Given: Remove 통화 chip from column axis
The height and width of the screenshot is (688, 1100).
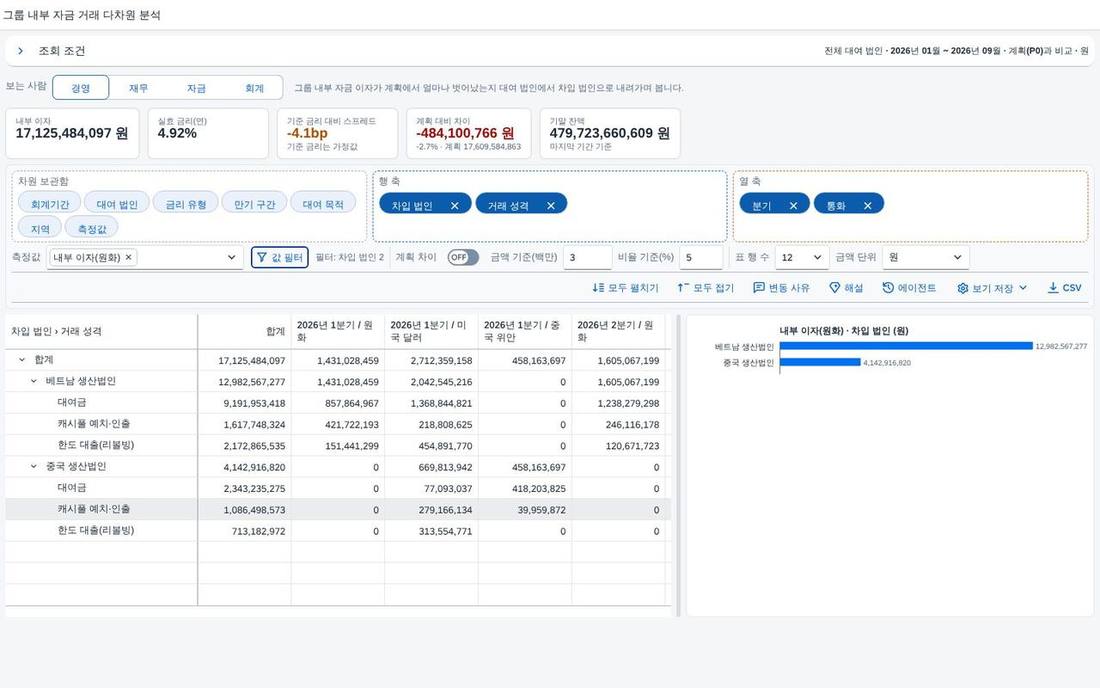Looking at the screenshot, I should [868, 205].
